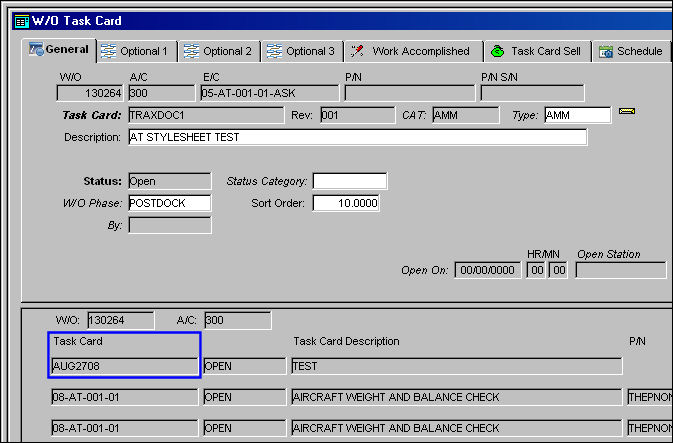Click the empty Status Category field
Screen dimensions: 673x443
click(x=350, y=181)
